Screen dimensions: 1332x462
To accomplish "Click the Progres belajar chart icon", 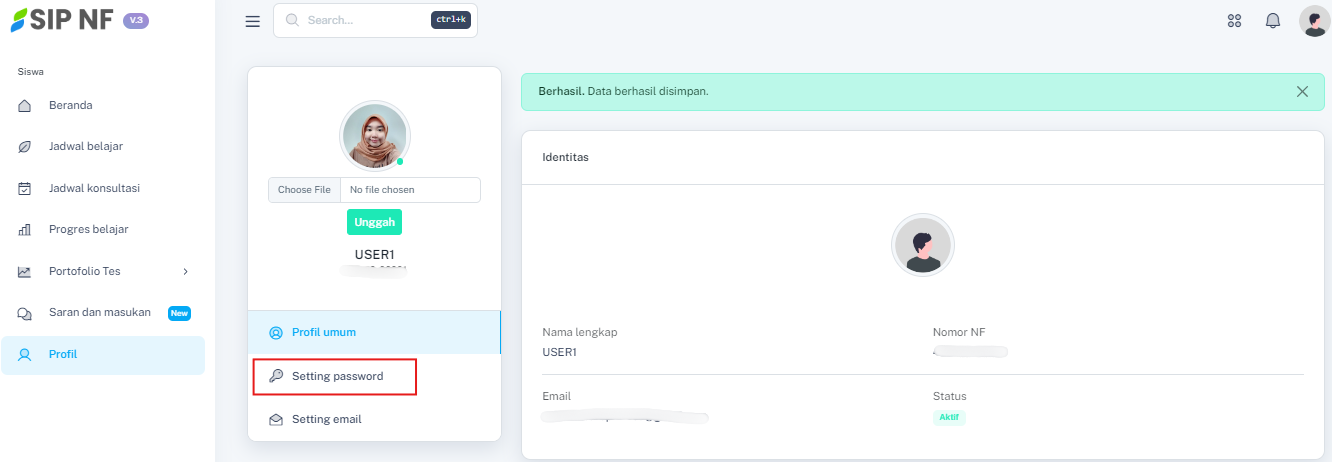I will coord(25,230).
